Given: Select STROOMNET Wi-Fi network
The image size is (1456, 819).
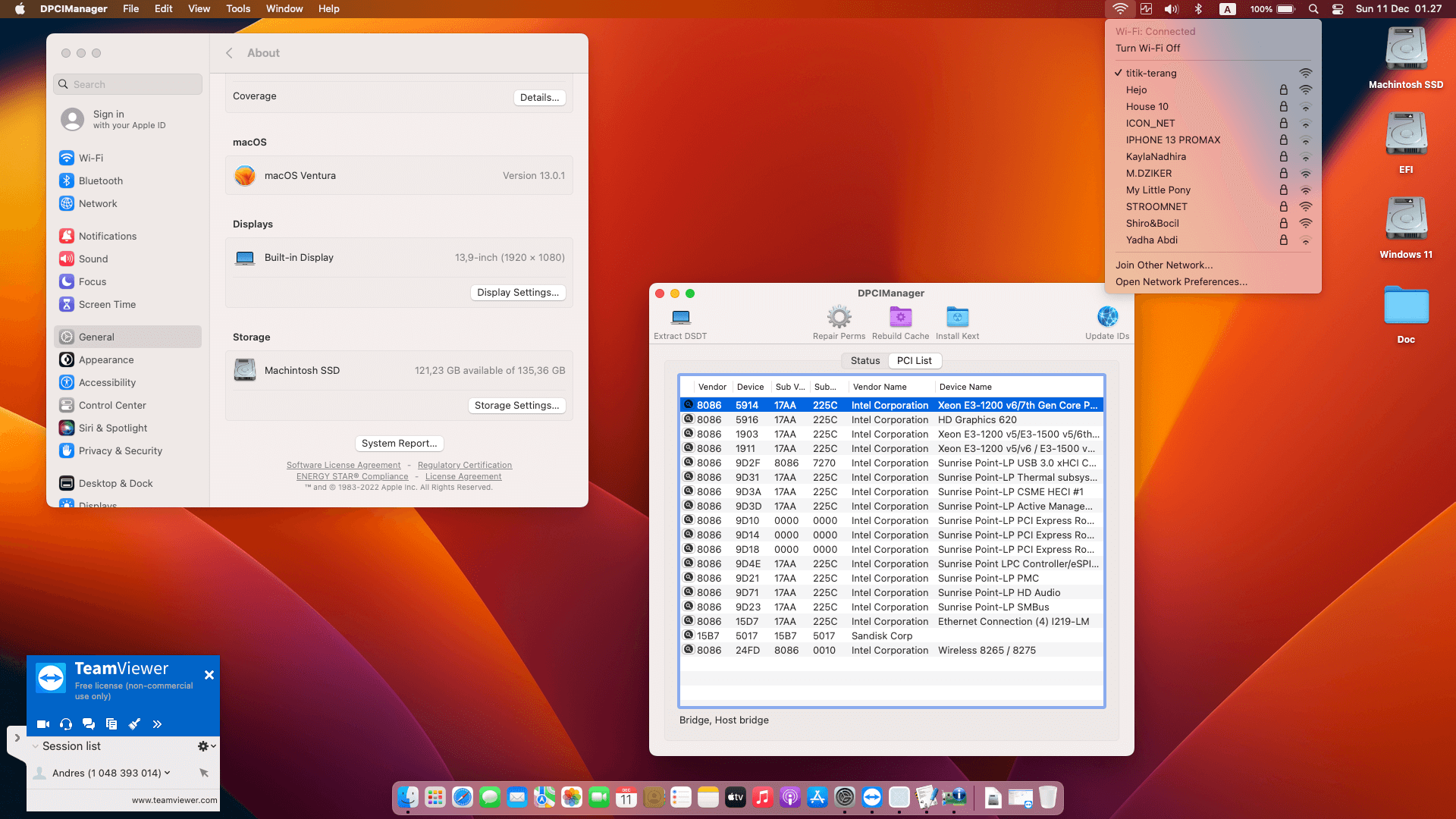Looking at the screenshot, I should pos(1213,206).
